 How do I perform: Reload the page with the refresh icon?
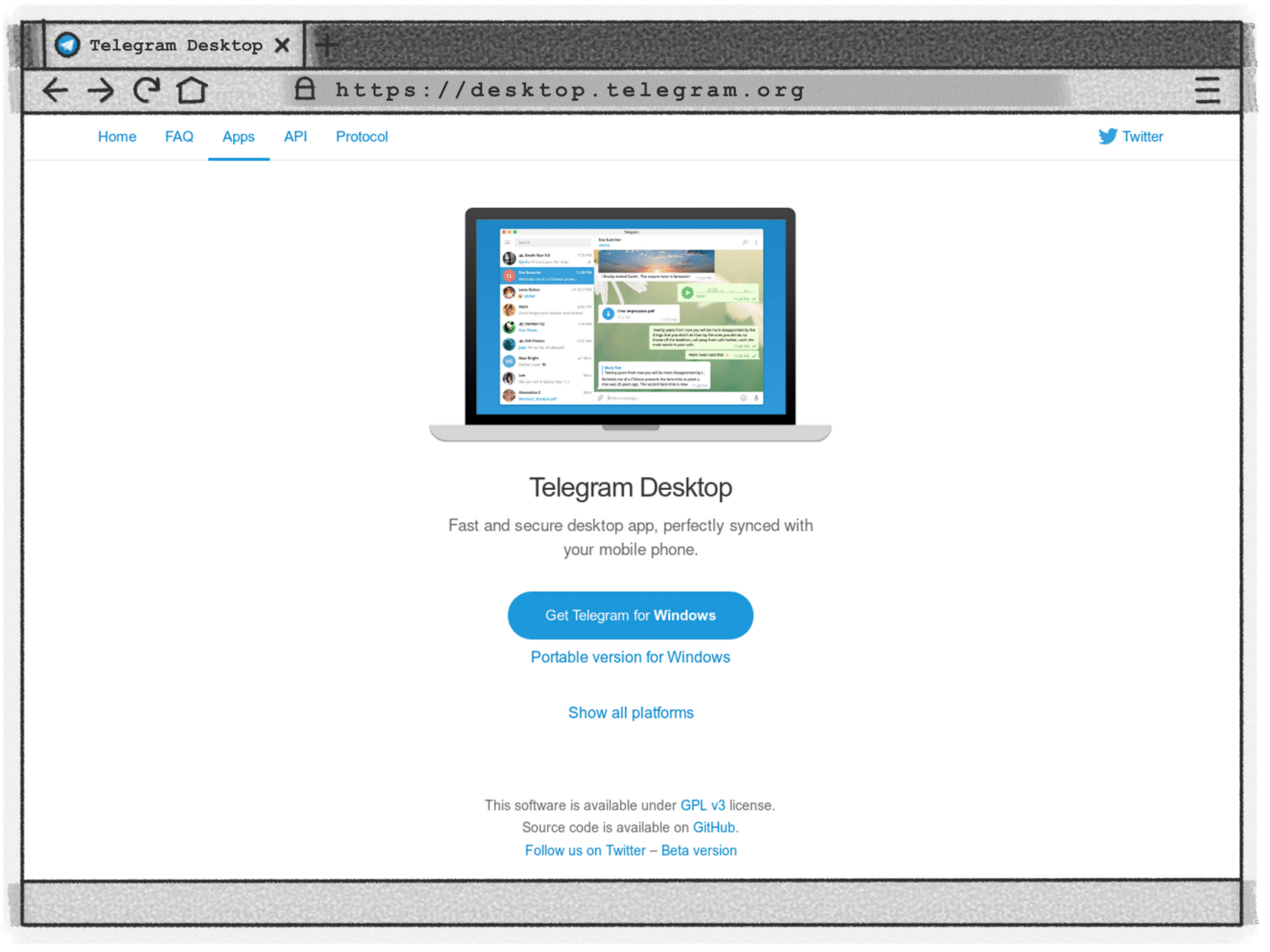pos(146,90)
